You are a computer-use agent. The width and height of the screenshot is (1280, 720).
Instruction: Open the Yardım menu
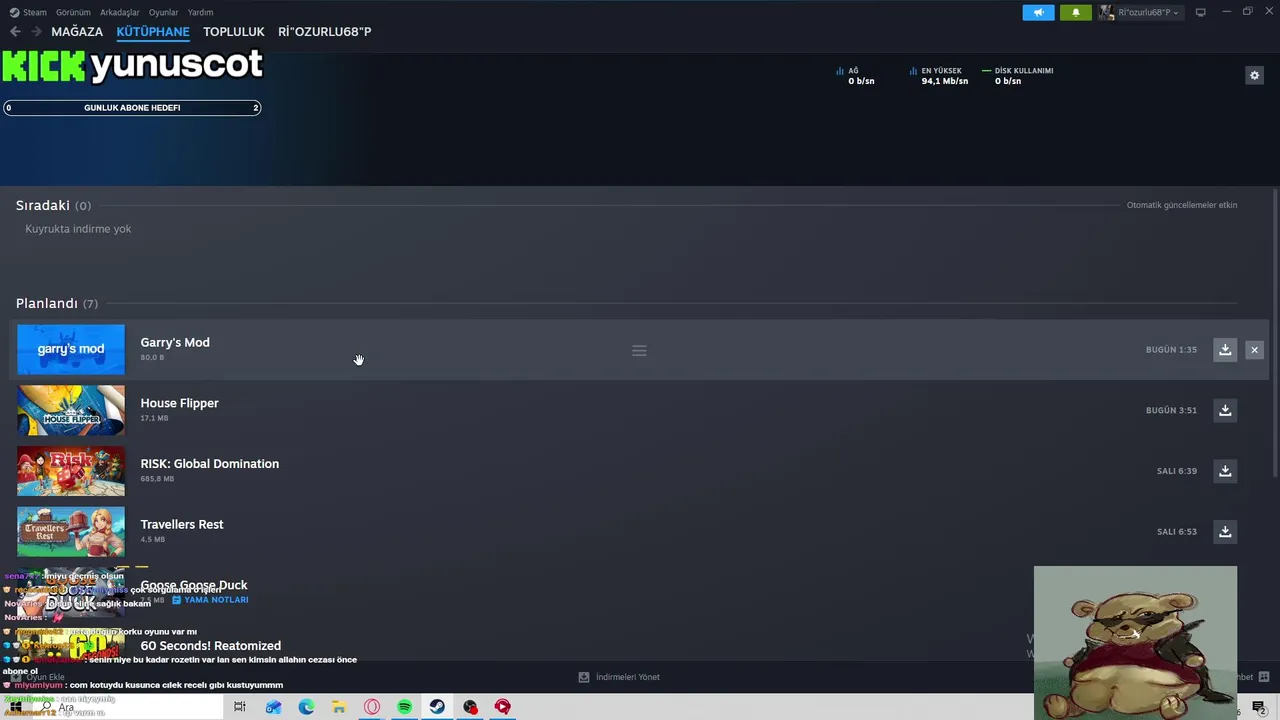click(200, 12)
